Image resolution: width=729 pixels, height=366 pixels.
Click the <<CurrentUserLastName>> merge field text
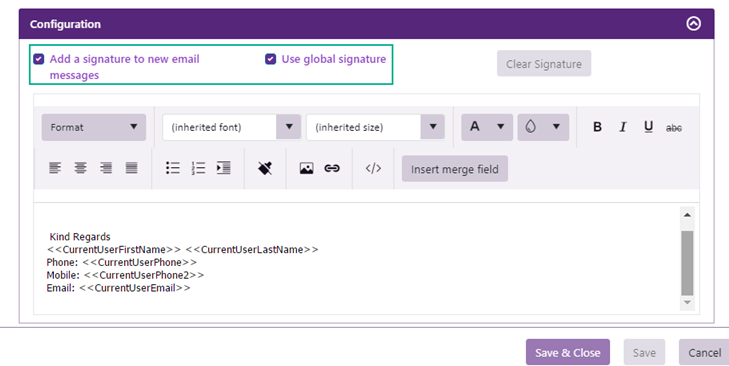click(252, 250)
